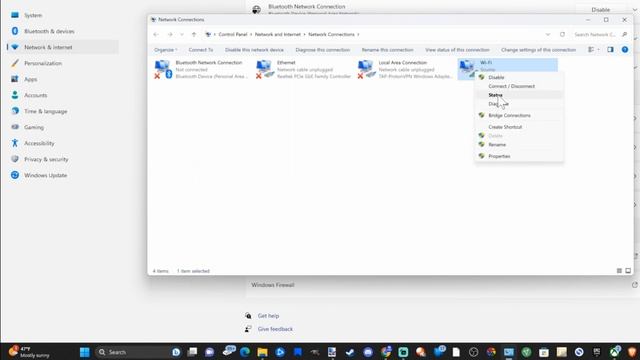Expand the Bluetooth Network Connection row in Settings

click(635, 9)
